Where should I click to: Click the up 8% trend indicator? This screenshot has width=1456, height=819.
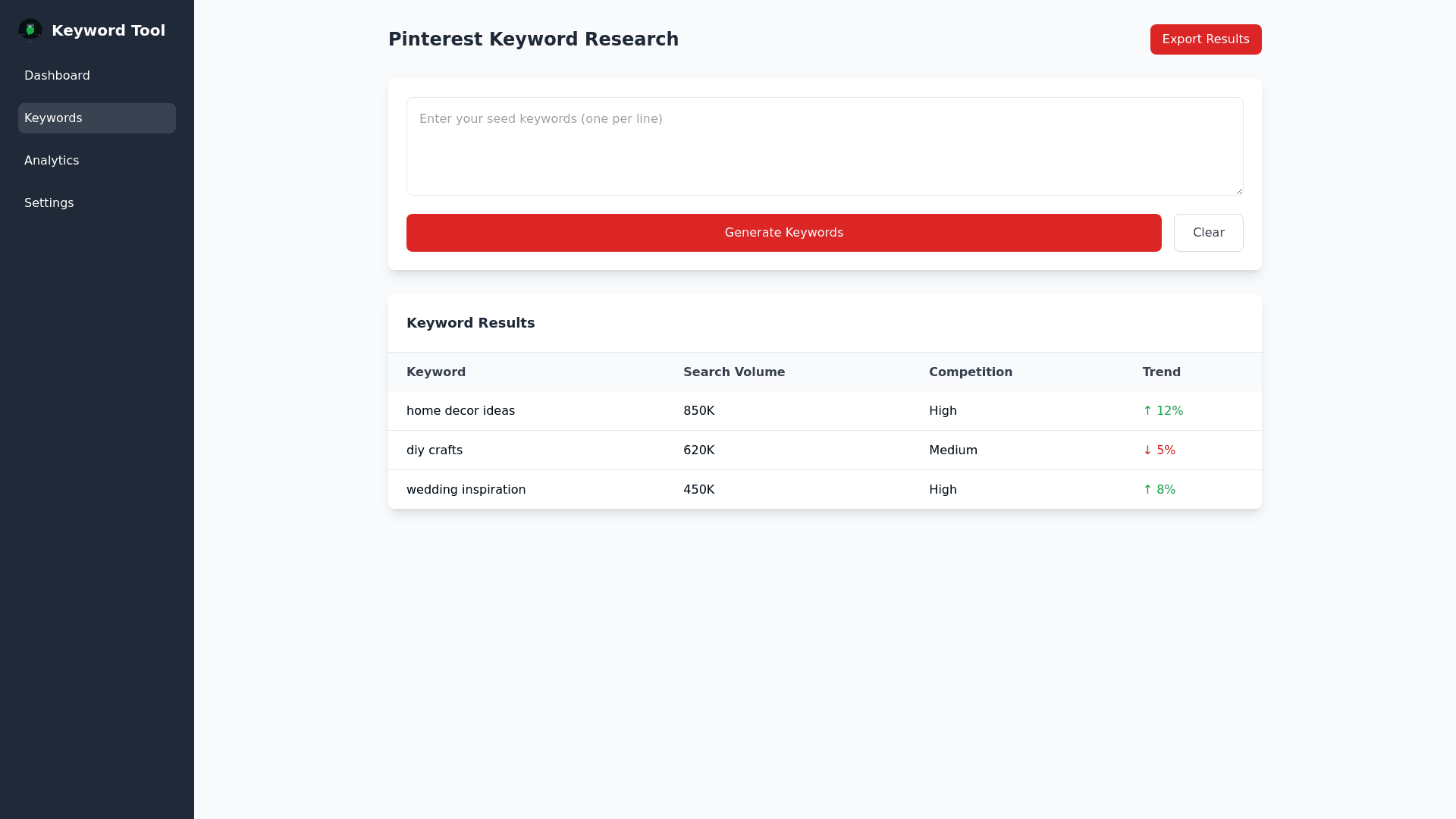(1159, 490)
